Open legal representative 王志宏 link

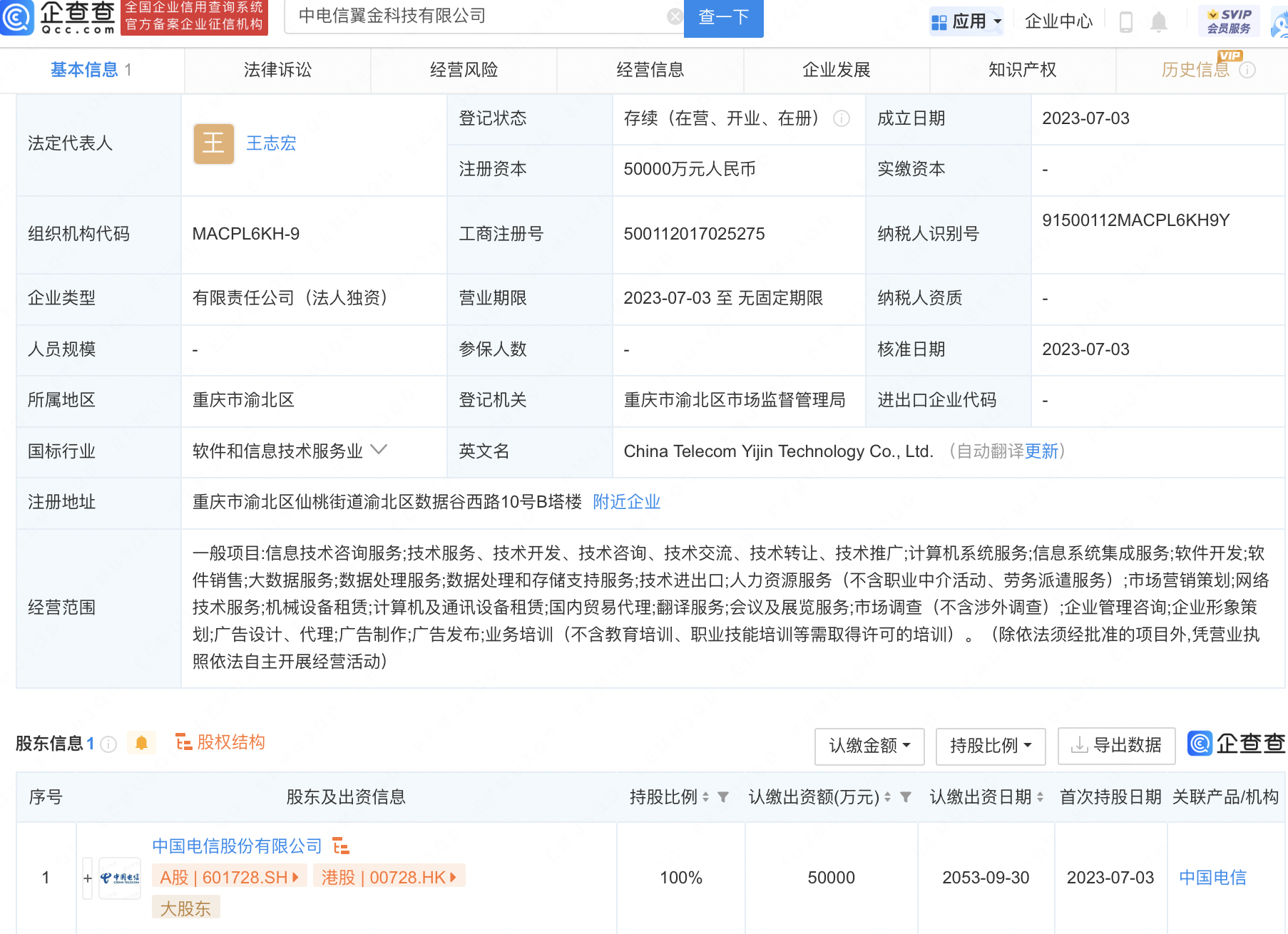271,143
